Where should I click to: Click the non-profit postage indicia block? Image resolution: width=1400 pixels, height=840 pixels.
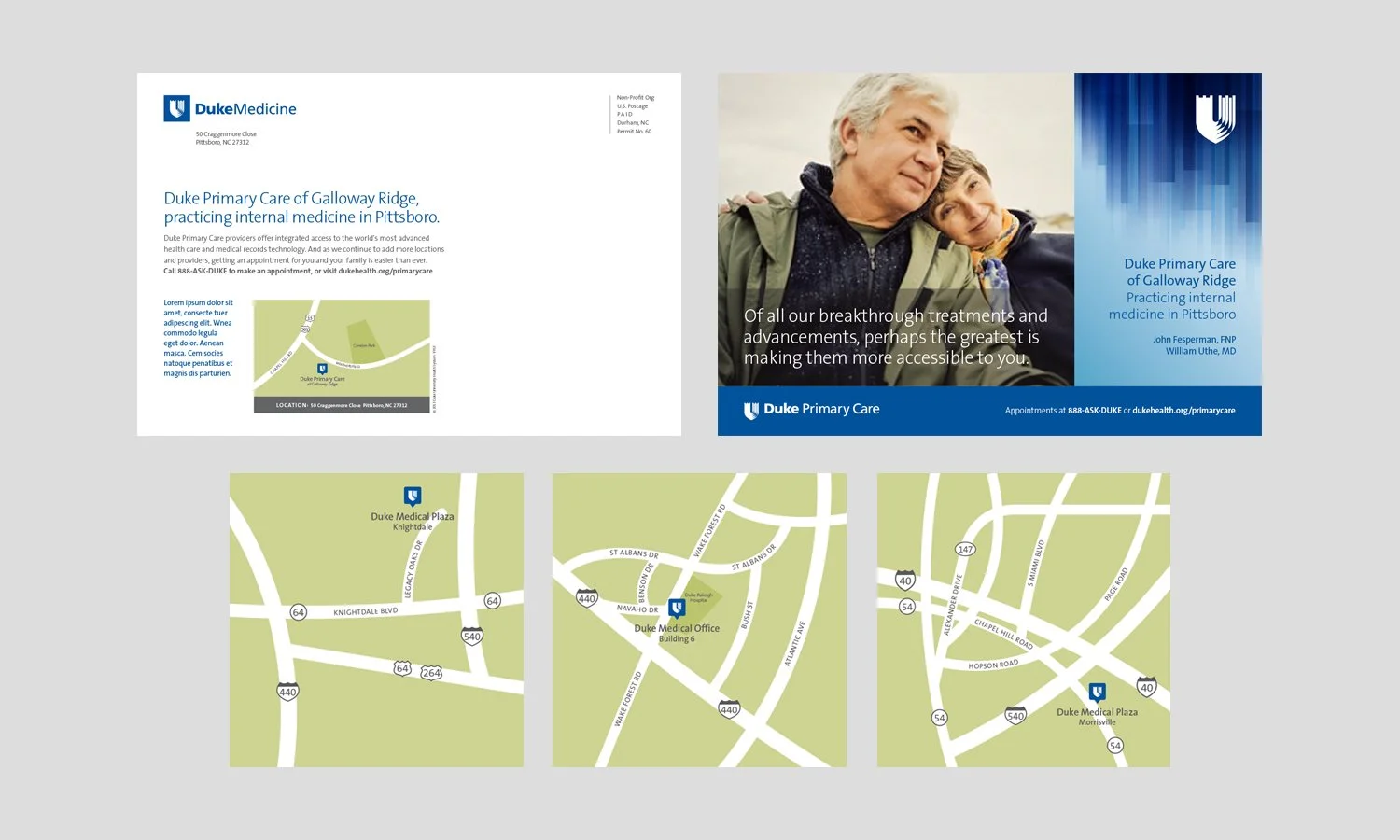[x=635, y=115]
